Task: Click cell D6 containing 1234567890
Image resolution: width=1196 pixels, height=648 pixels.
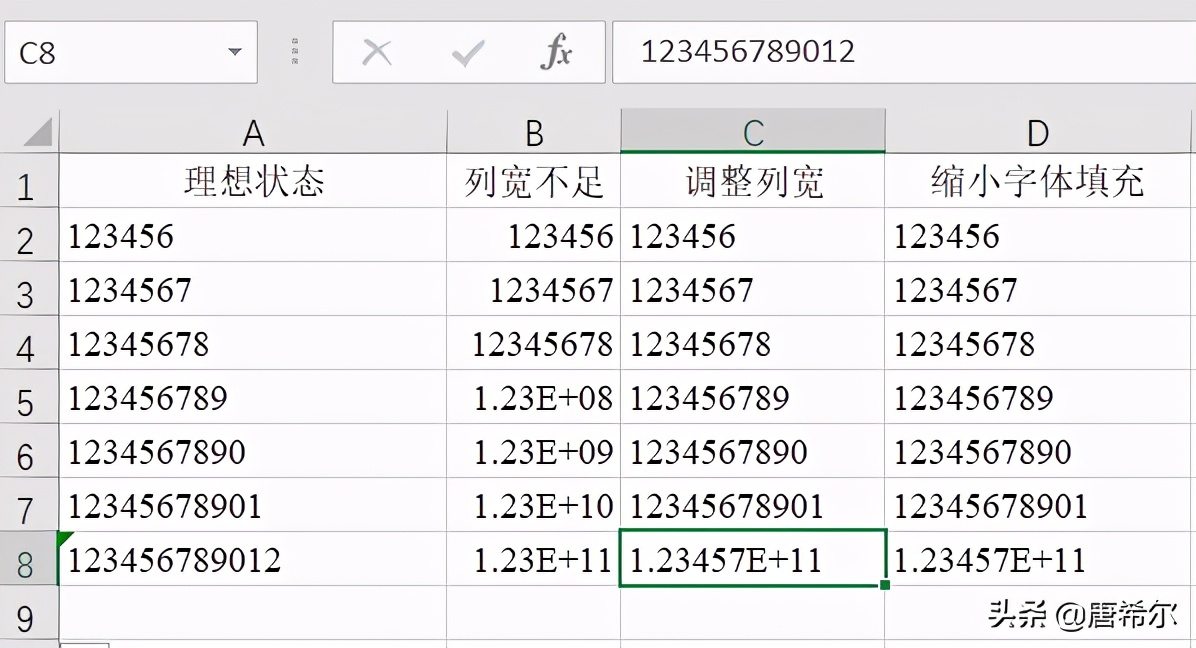Action: 1037,452
